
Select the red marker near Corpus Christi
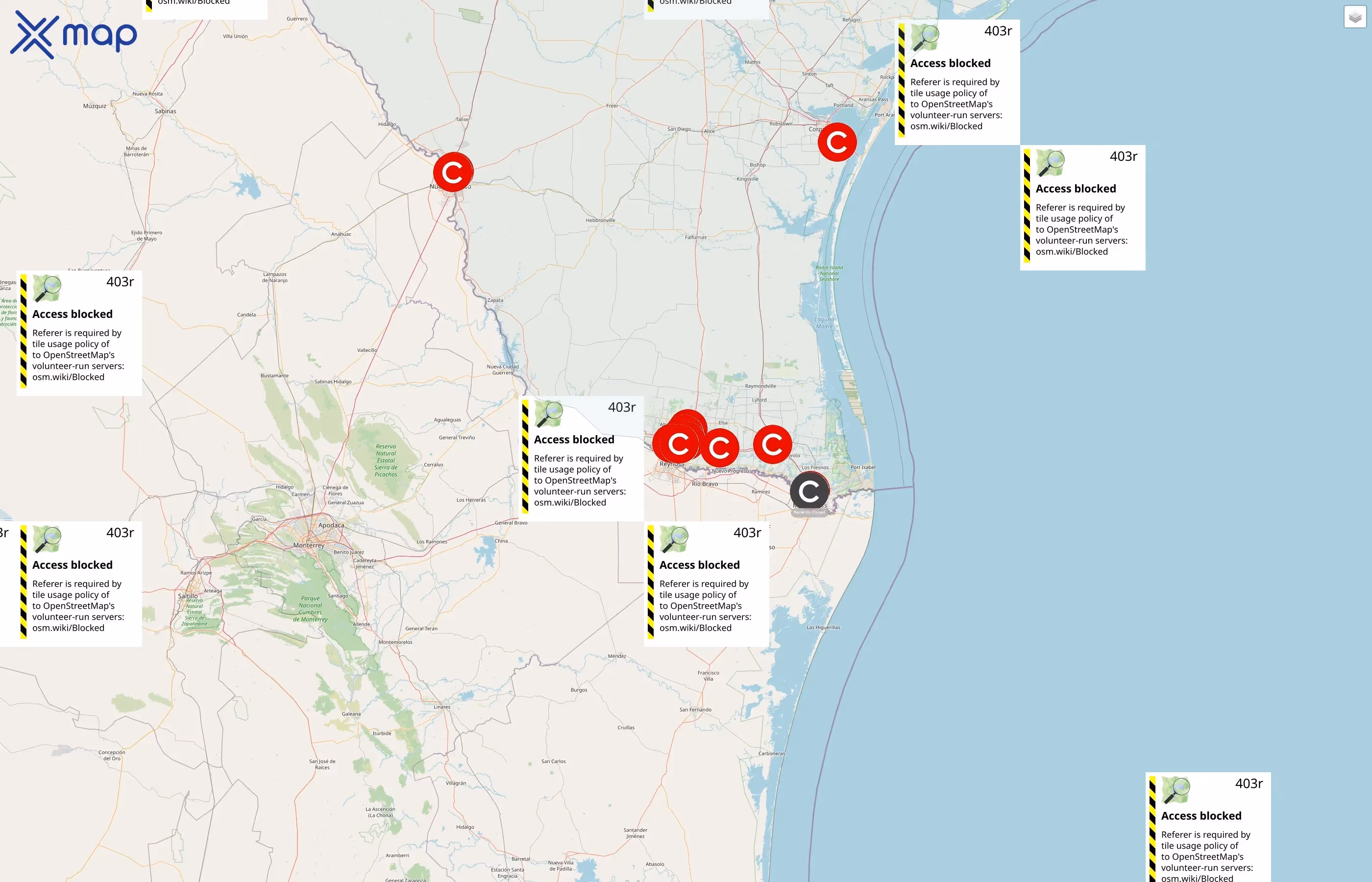point(837,142)
